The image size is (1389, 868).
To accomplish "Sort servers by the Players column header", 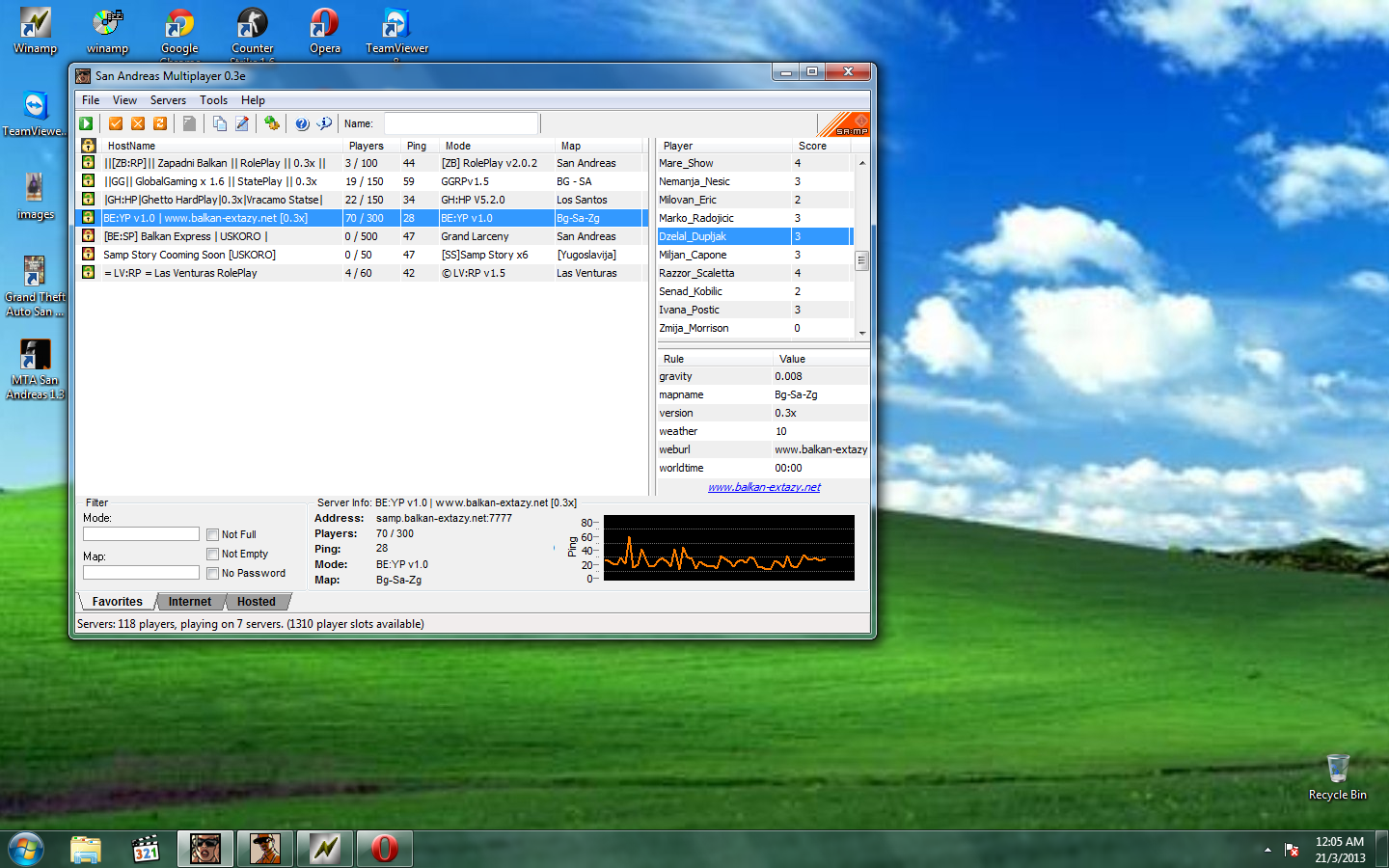I will click(371, 146).
